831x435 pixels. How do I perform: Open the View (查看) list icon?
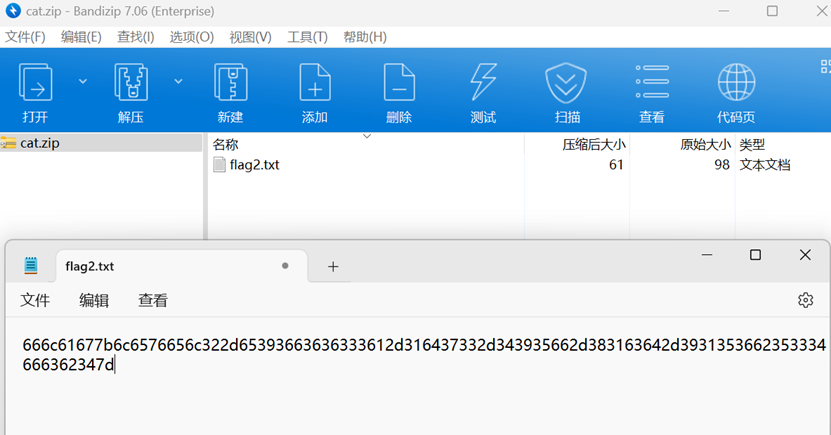click(x=652, y=83)
